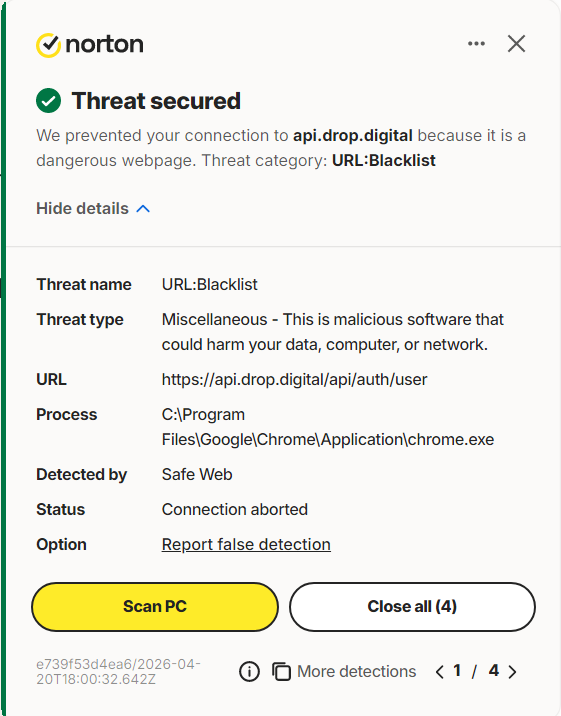Close the Norton threat notification
Image resolution: width=561 pixels, height=716 pixels.
tap(516, 44)
